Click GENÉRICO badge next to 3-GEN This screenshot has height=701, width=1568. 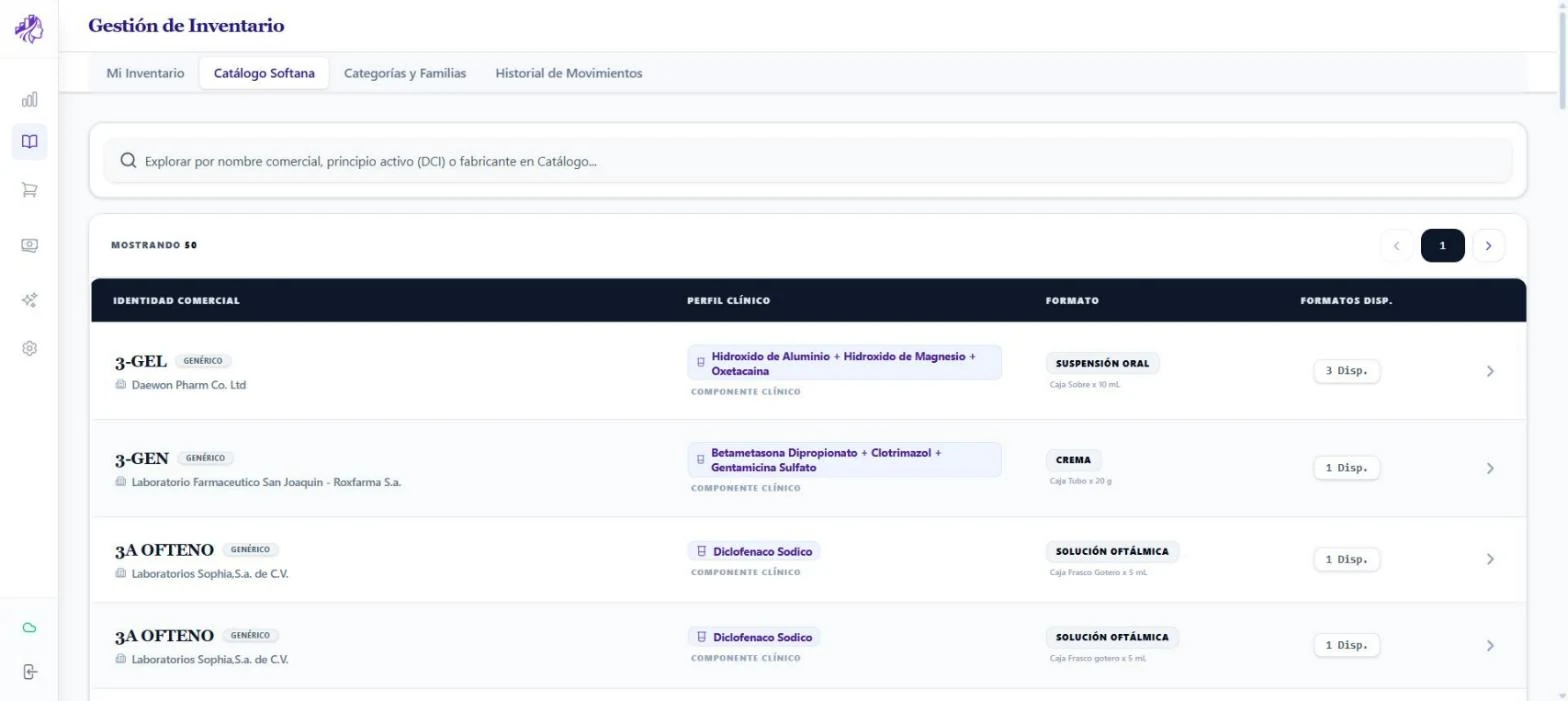pyautogui.click(x=205, y=458)
